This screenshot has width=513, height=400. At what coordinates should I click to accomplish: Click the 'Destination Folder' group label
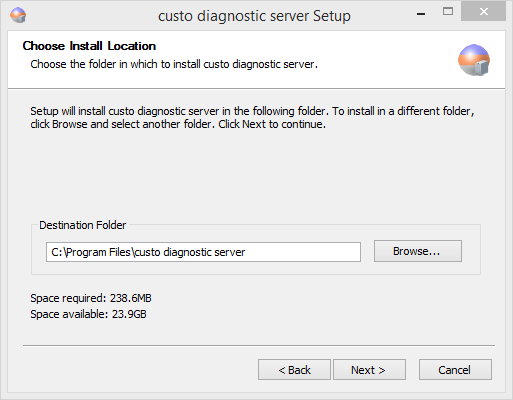[x=83, y=225]
